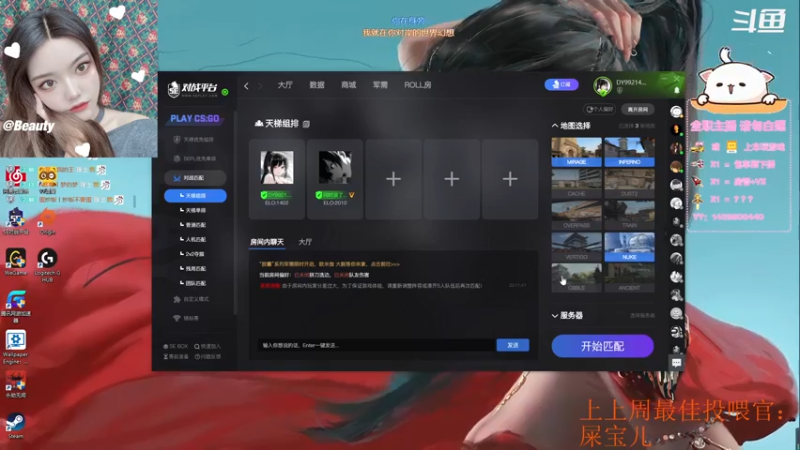This screenshot has height=450, width=800.
Task: Open the chat bubble icon at friend list bottom
Action: [677, 363]
